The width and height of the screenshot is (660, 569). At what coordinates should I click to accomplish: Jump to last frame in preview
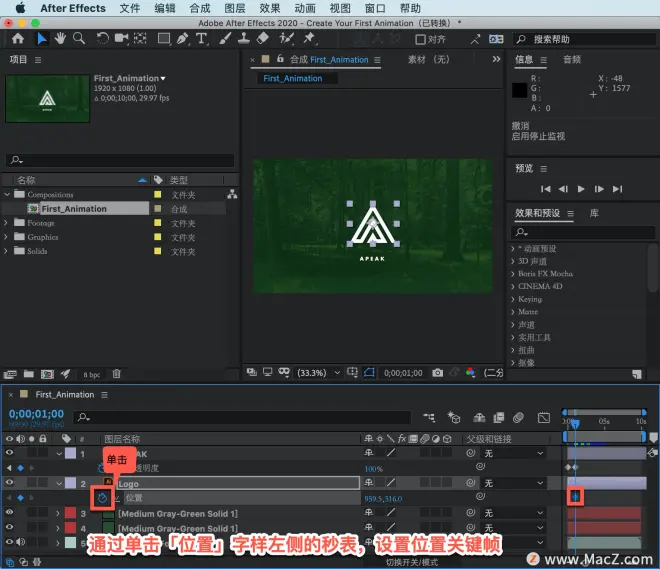point(617,189)
